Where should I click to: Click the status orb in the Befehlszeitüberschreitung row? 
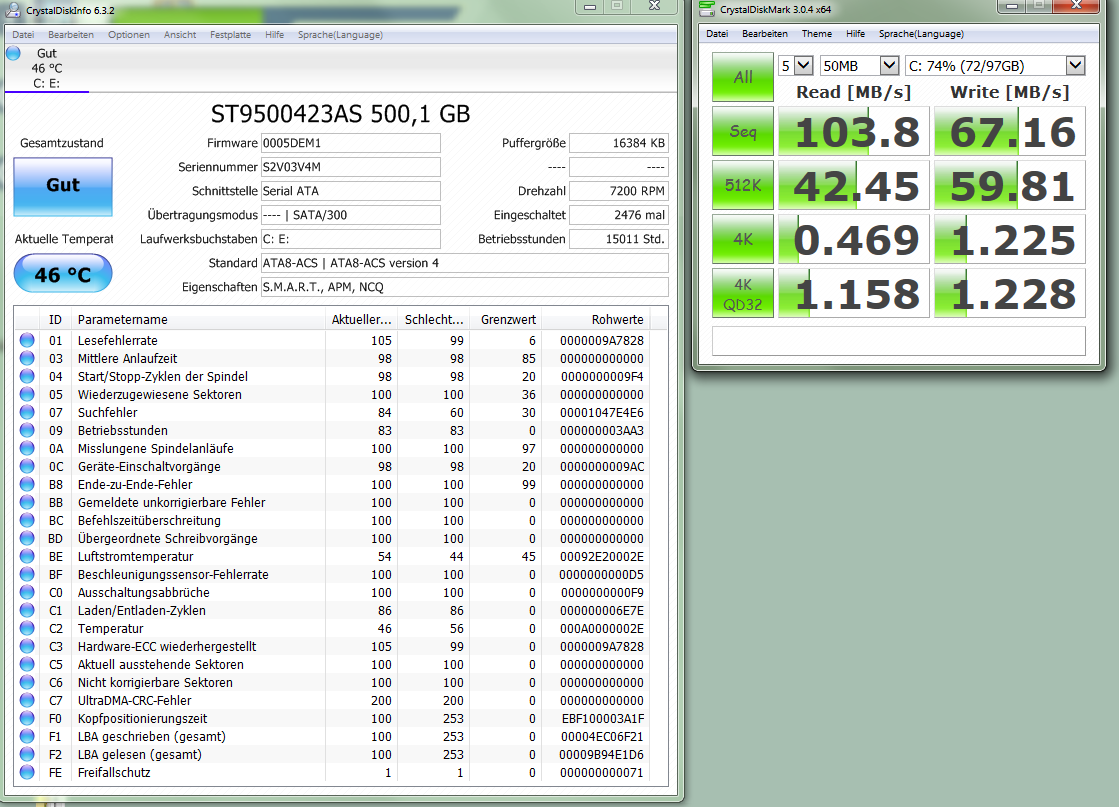pyautogui.click(x=27, y=520)
